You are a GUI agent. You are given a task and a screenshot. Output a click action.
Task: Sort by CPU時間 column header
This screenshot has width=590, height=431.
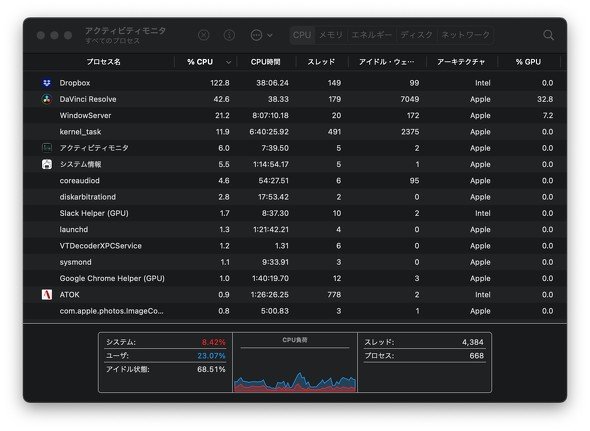pos(266,62)
